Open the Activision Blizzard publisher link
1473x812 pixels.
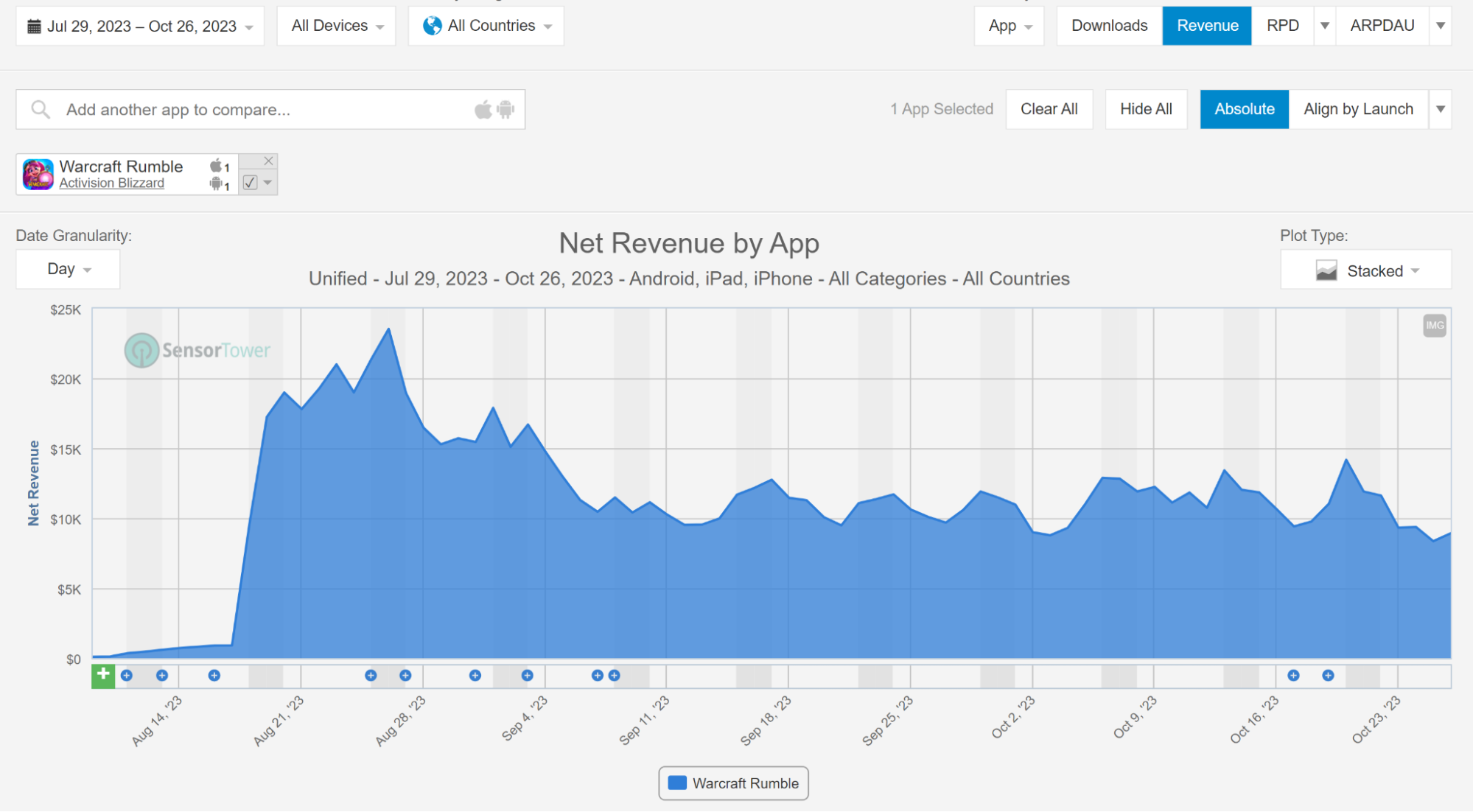click(112, 183)
